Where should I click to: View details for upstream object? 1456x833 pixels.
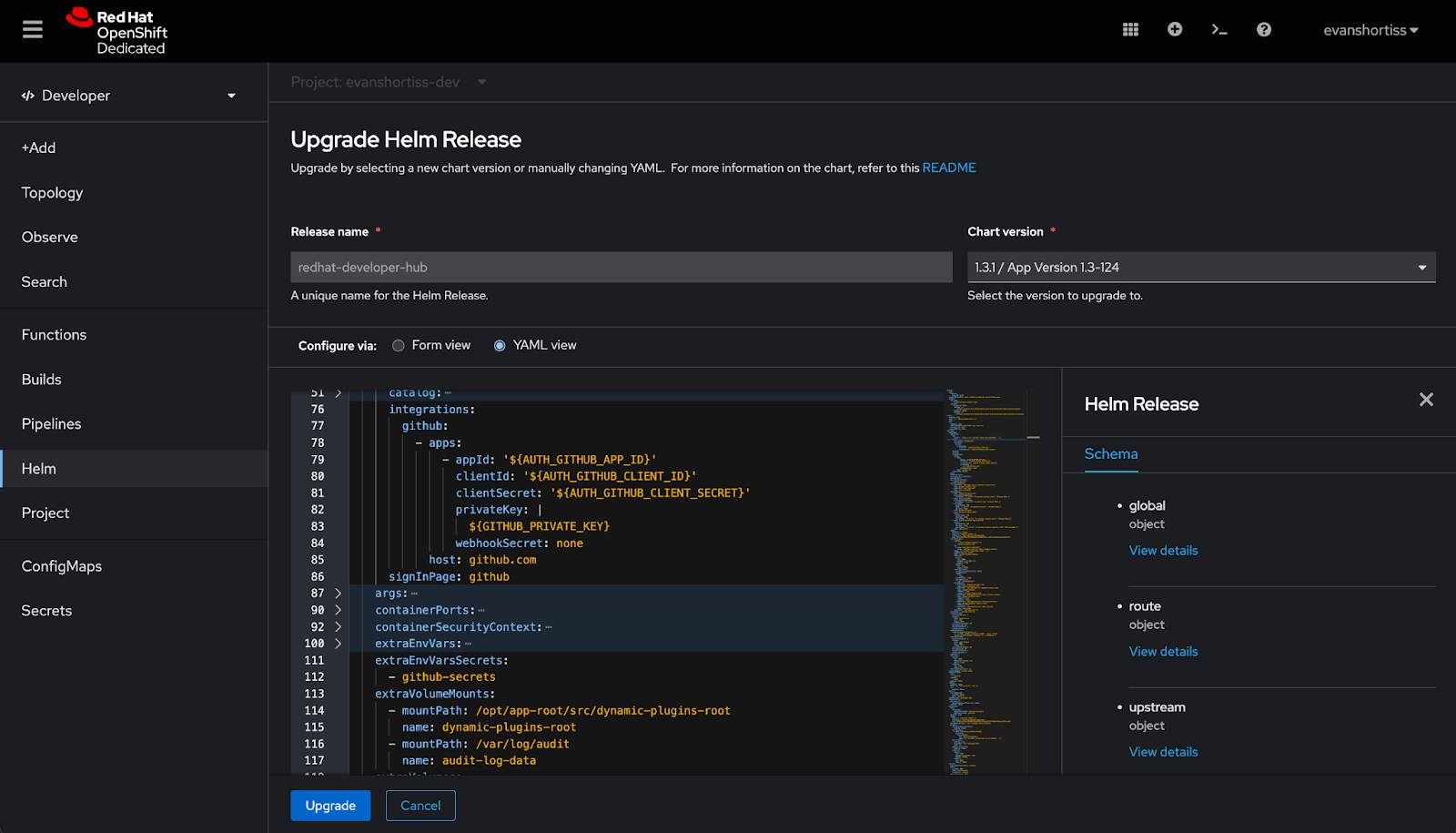(x=1163, y=752)
